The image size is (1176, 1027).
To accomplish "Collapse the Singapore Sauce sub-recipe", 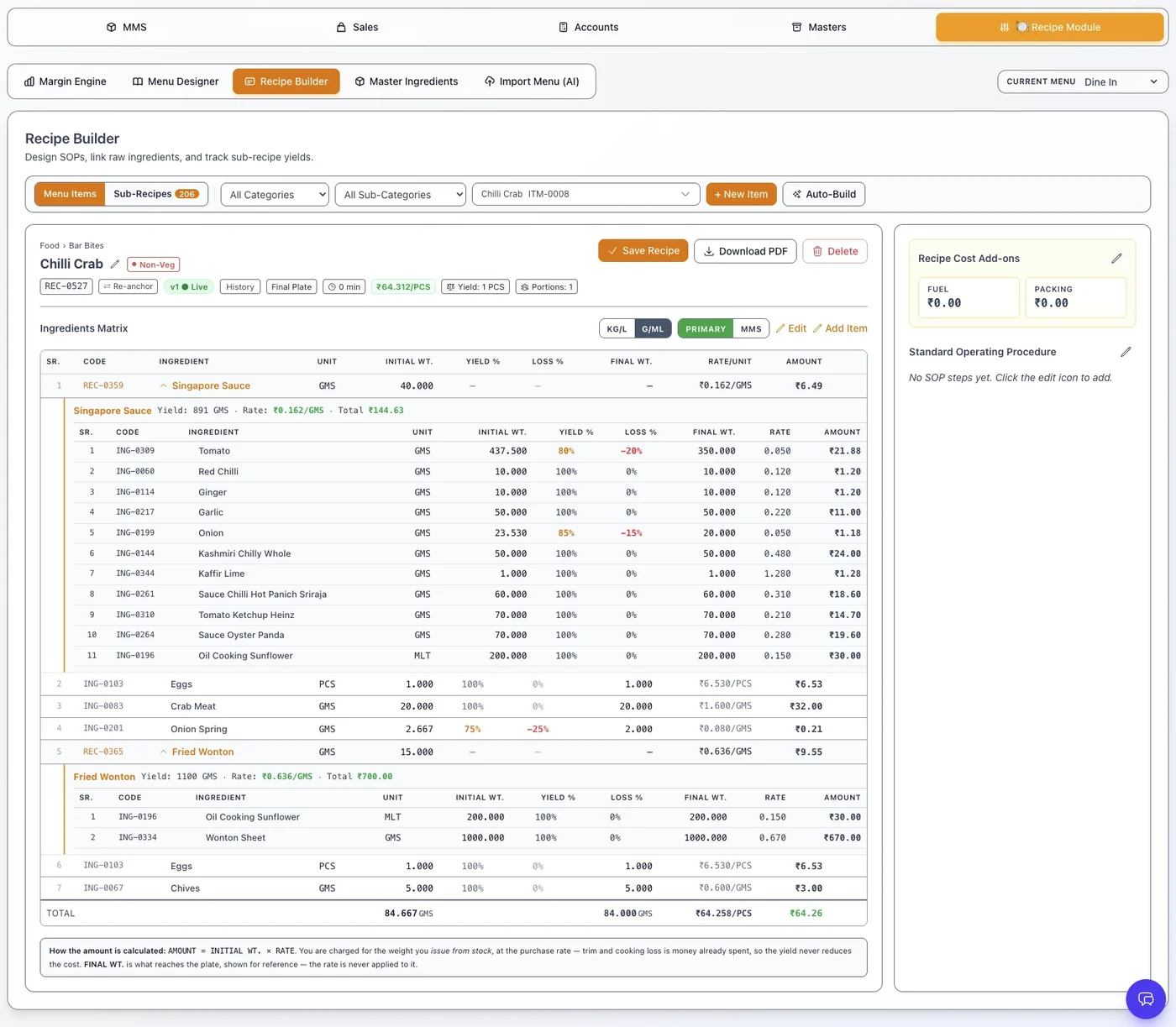I will (163, 386).
